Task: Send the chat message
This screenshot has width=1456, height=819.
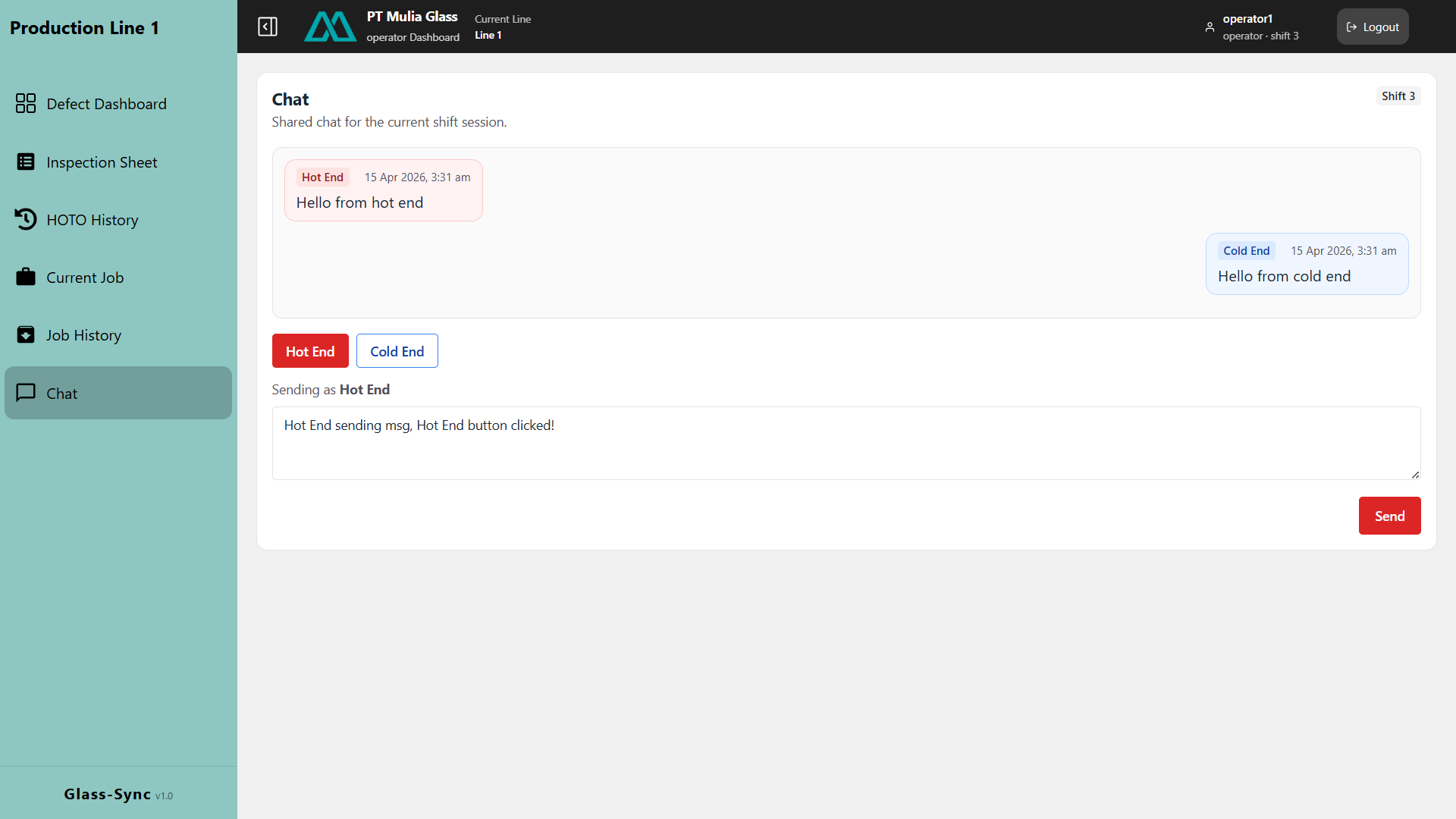Action: click(x=1389, y=516)
